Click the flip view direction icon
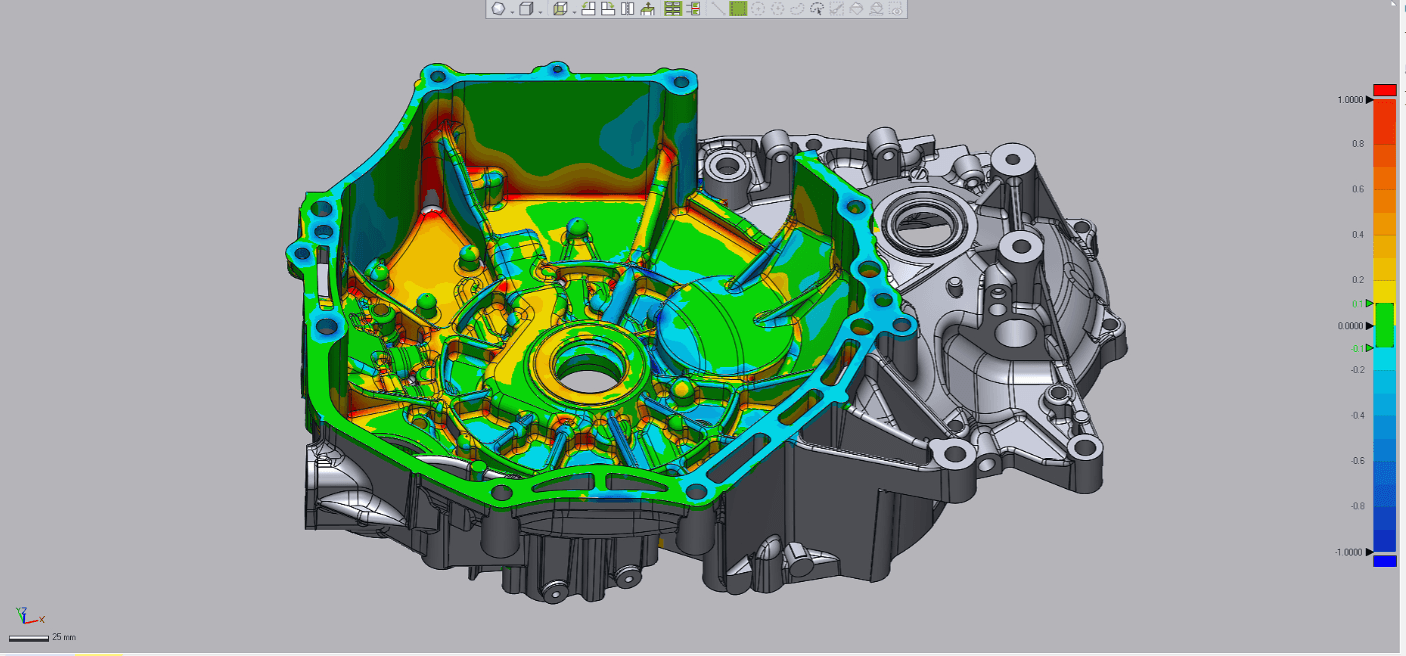The height and width of the screenshot is (656, 1406). click(x=627, y=9)
